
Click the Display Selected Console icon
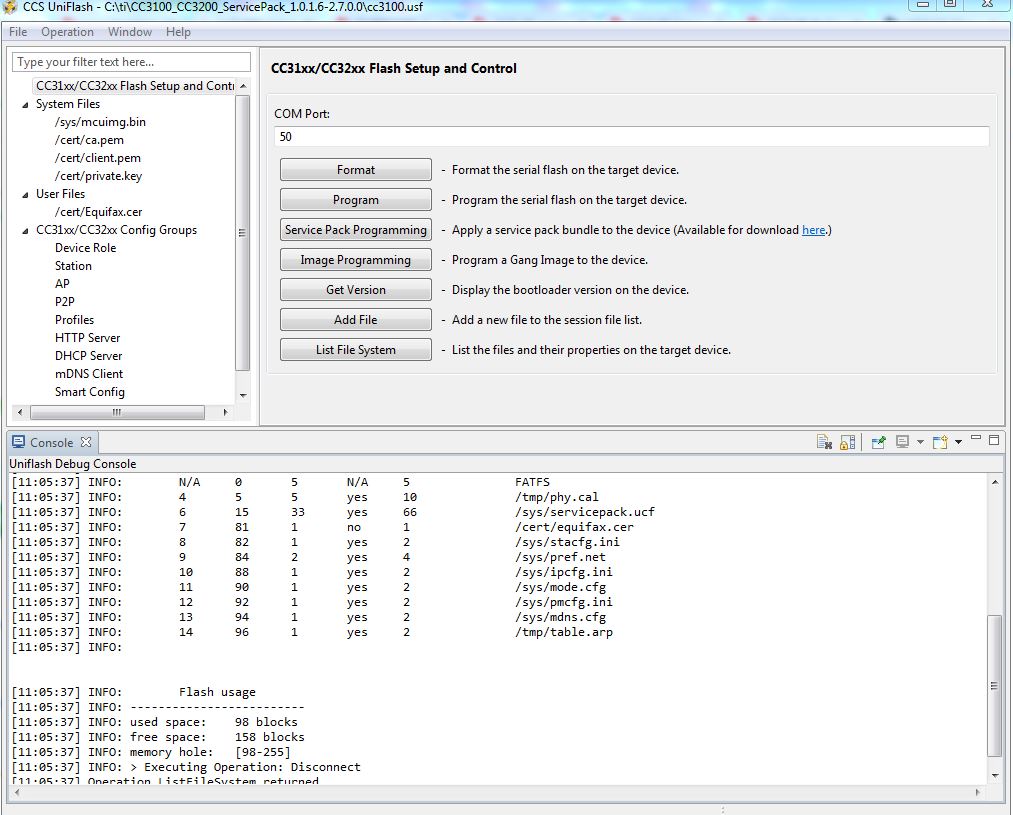[903, 442]
